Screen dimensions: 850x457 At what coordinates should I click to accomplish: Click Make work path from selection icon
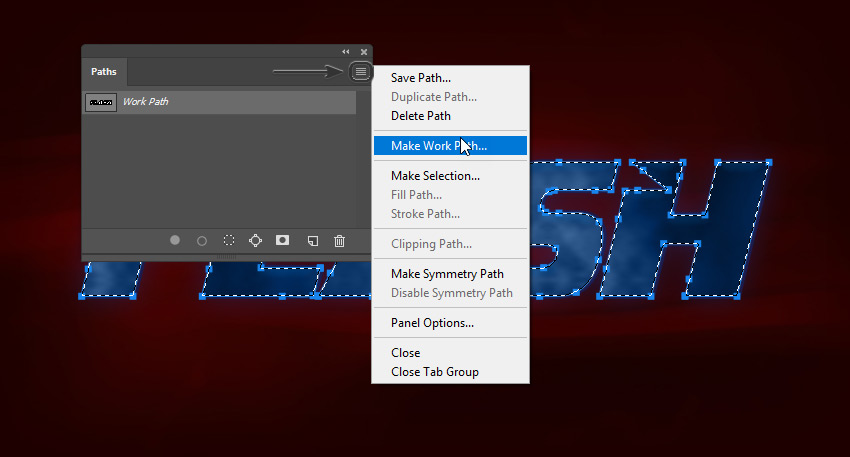coord(256,240)
